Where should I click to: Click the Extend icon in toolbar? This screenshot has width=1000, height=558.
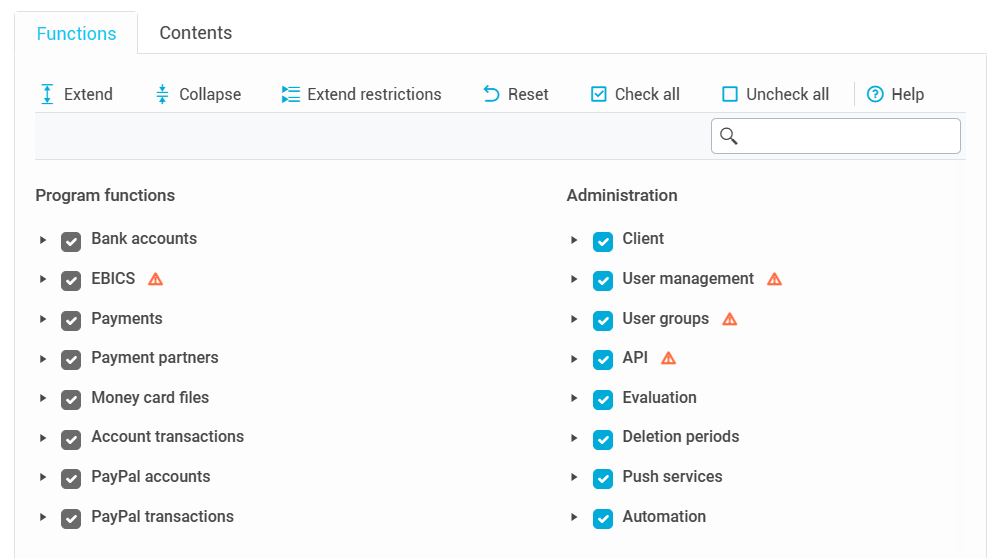46,94
